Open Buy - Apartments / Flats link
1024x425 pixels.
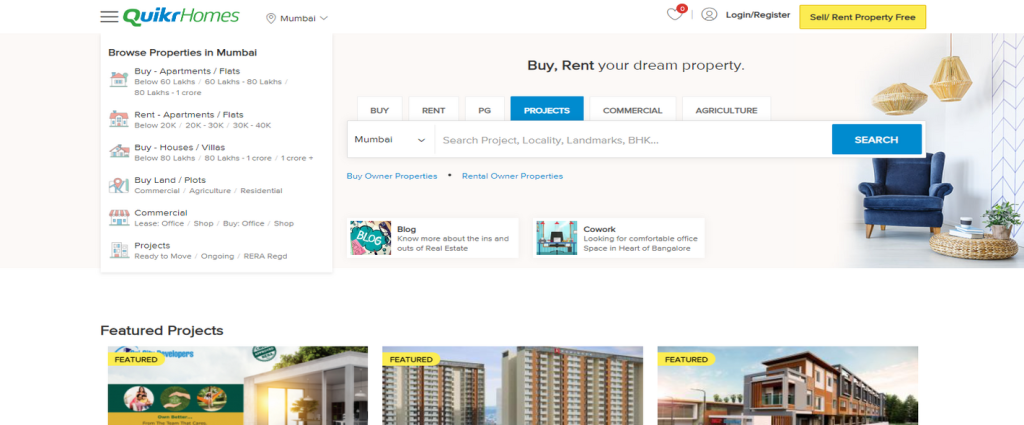pos(187,71)
